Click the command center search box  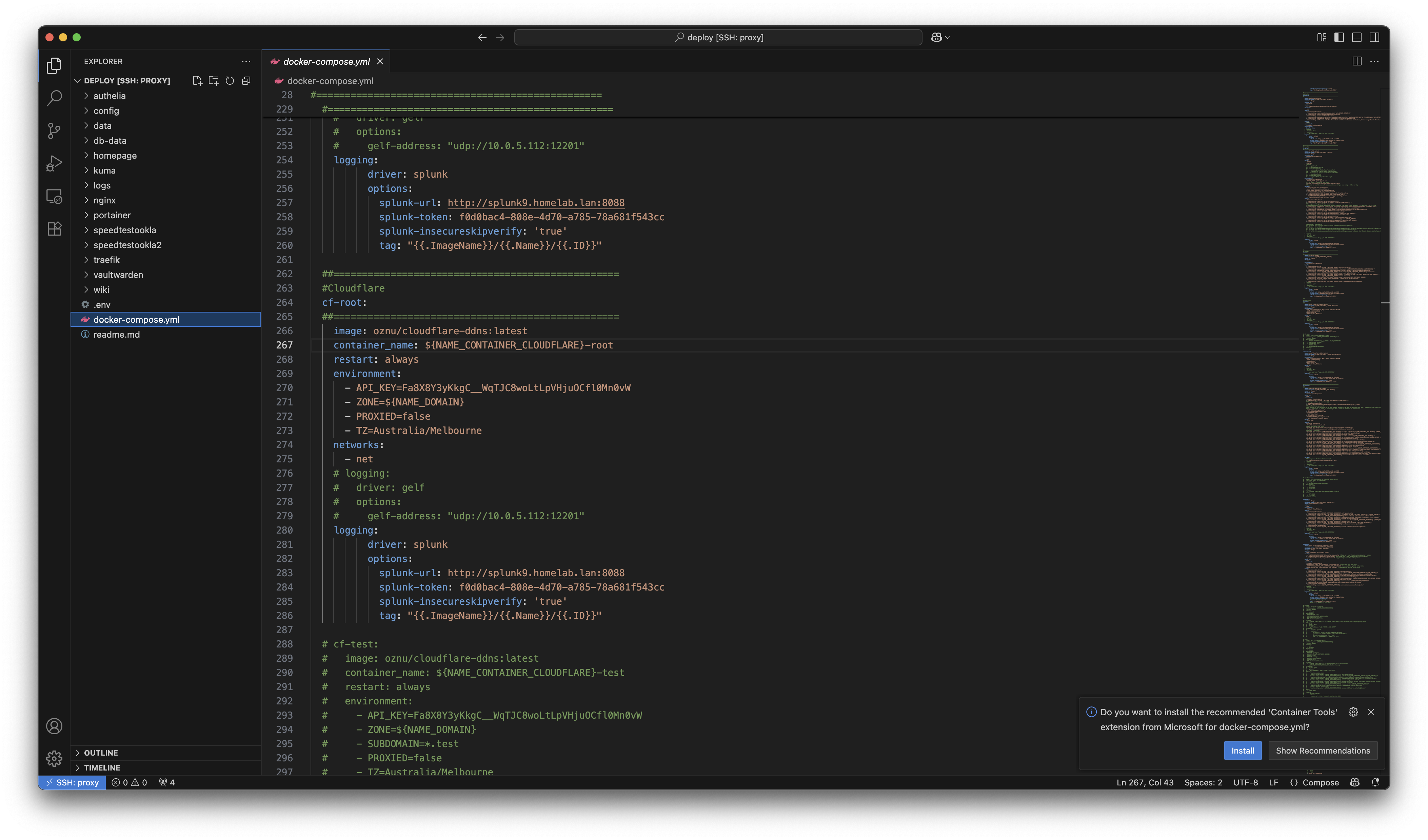(x=718, y=37)
